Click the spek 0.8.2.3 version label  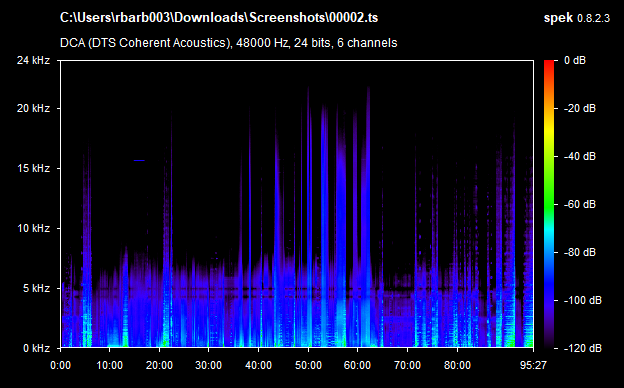click(x=577, y=18)
